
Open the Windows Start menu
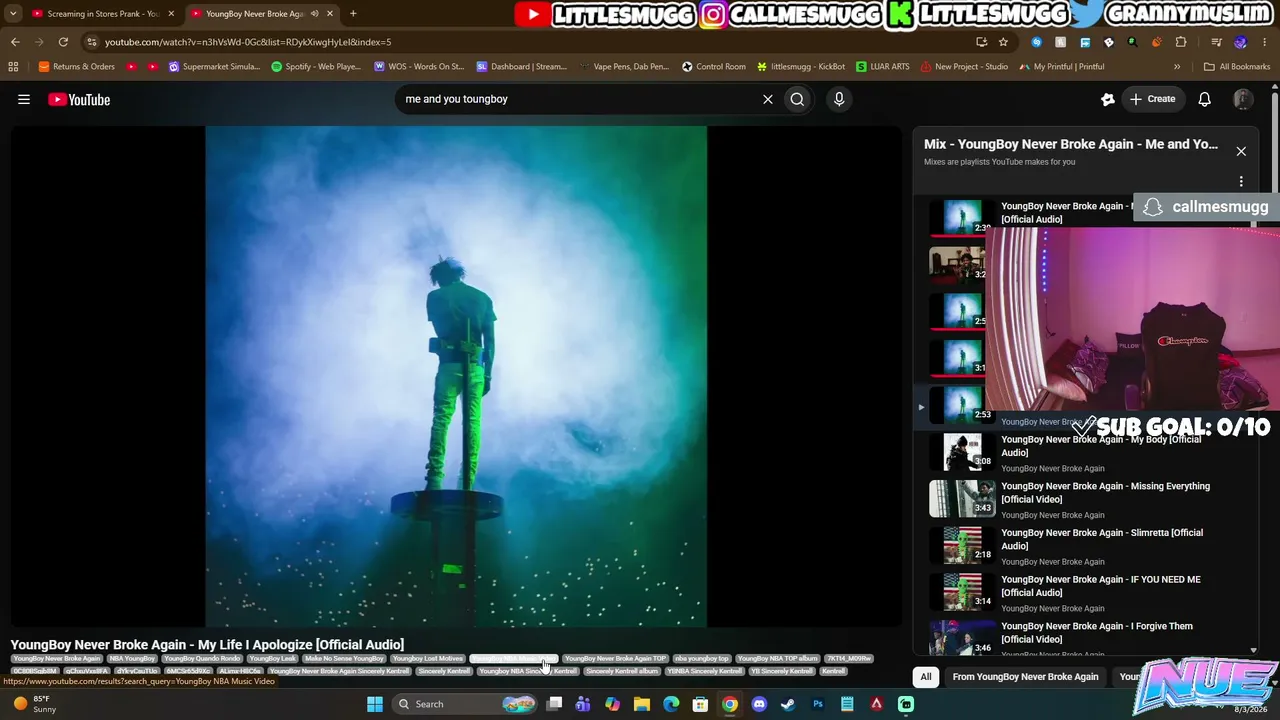(x=375, y=704)
